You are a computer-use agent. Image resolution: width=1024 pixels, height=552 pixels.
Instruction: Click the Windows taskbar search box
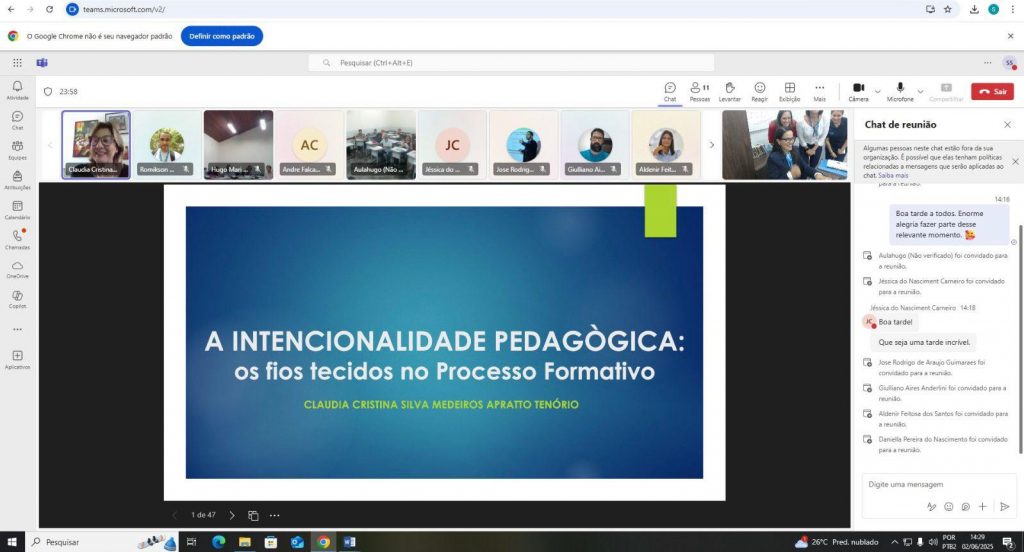click(101, 542)
